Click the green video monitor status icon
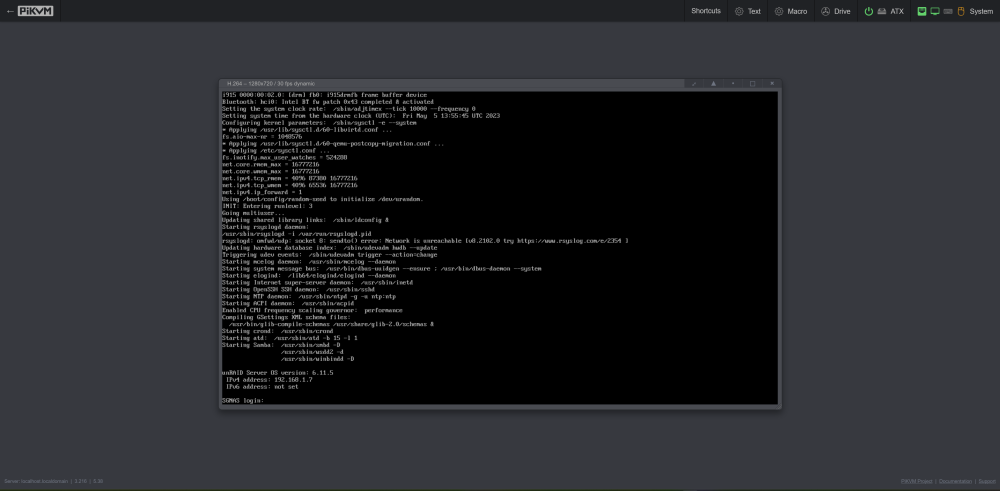The image size is (1000, 491). pos(935,11)
